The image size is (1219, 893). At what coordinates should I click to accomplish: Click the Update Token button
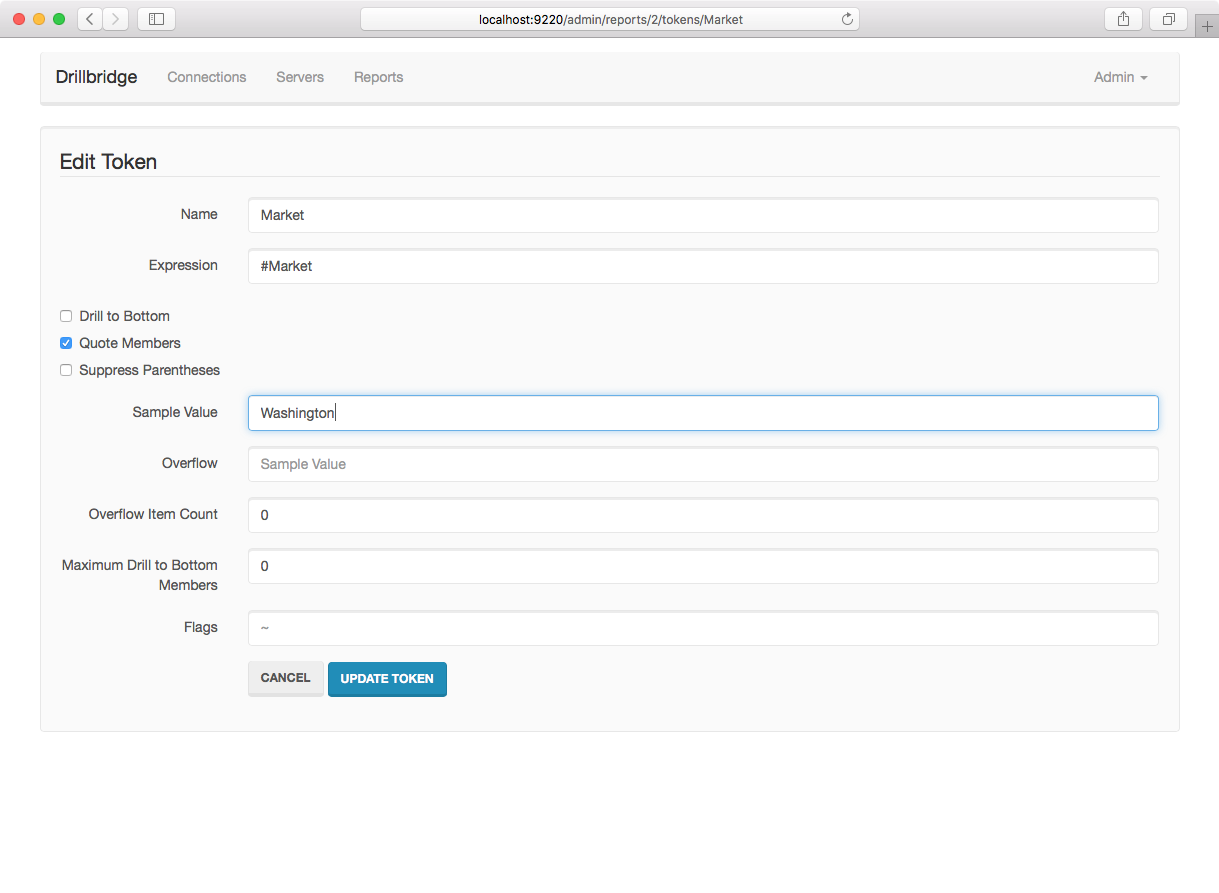[387, 679]
